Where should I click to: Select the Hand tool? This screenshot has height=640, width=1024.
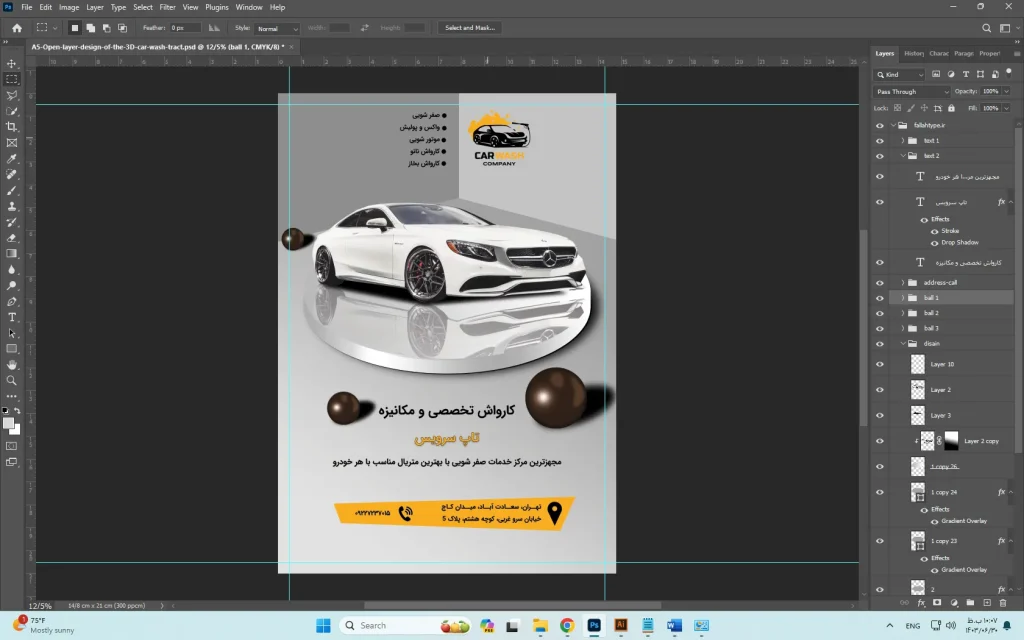(12, 364)
